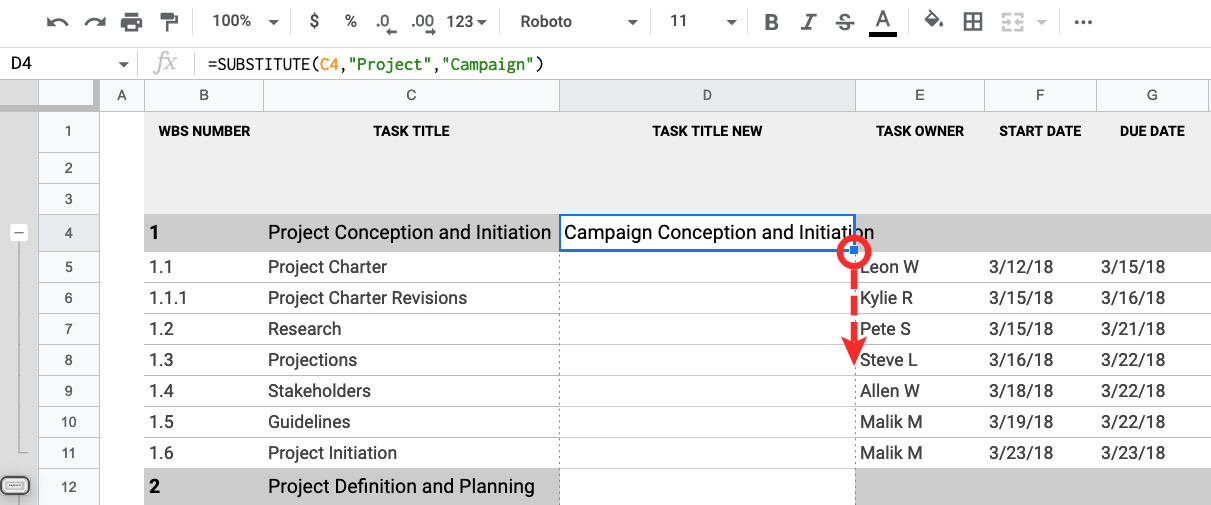Select the Projections task cell
This screenshot has height=505, width=1211.
[411, 360]
